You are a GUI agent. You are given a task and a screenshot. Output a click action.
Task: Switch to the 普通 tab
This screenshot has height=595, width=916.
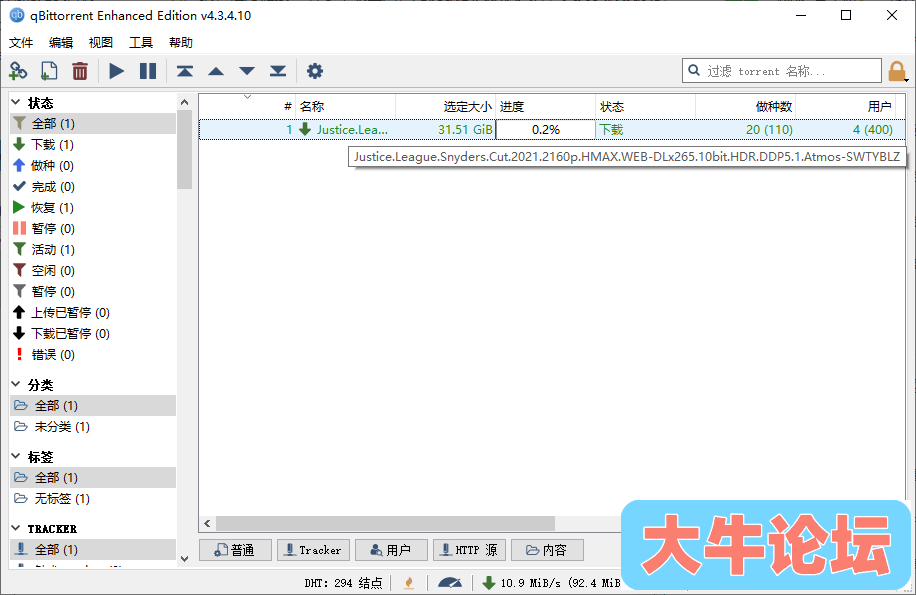(x=235, y=550)
